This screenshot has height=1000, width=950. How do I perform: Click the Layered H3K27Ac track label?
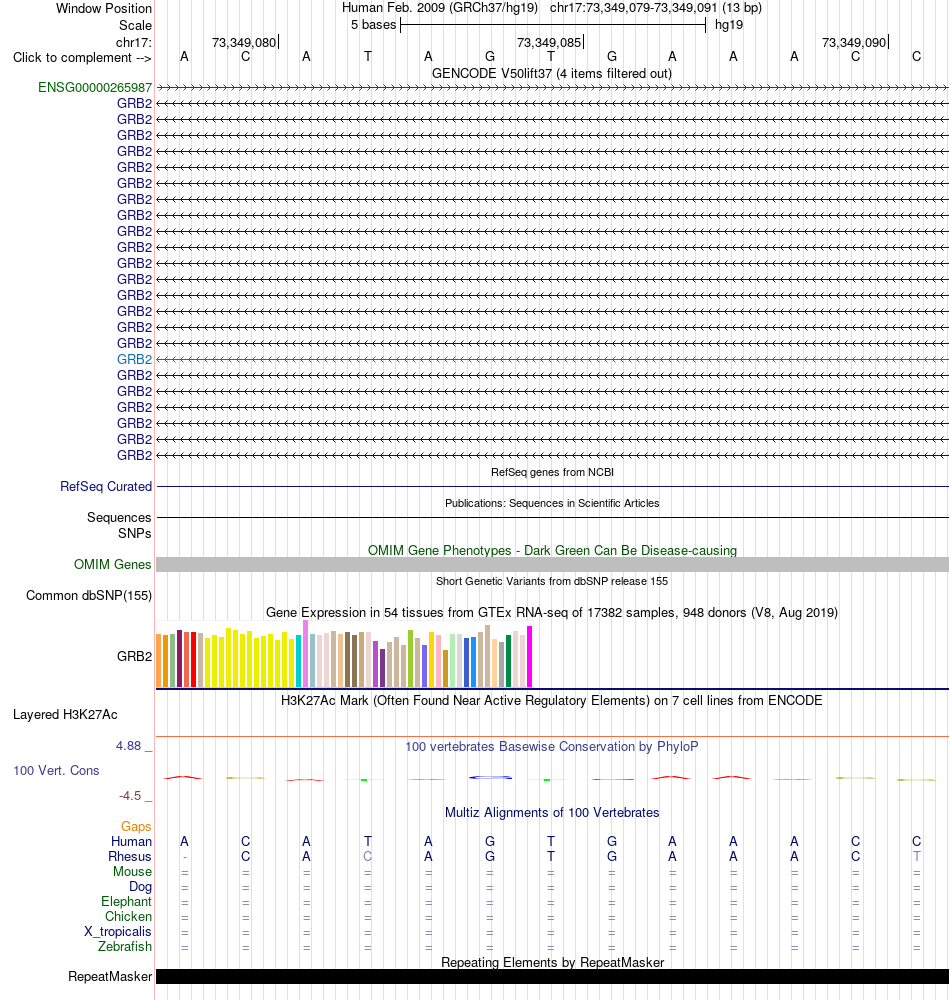pos(65,714)
